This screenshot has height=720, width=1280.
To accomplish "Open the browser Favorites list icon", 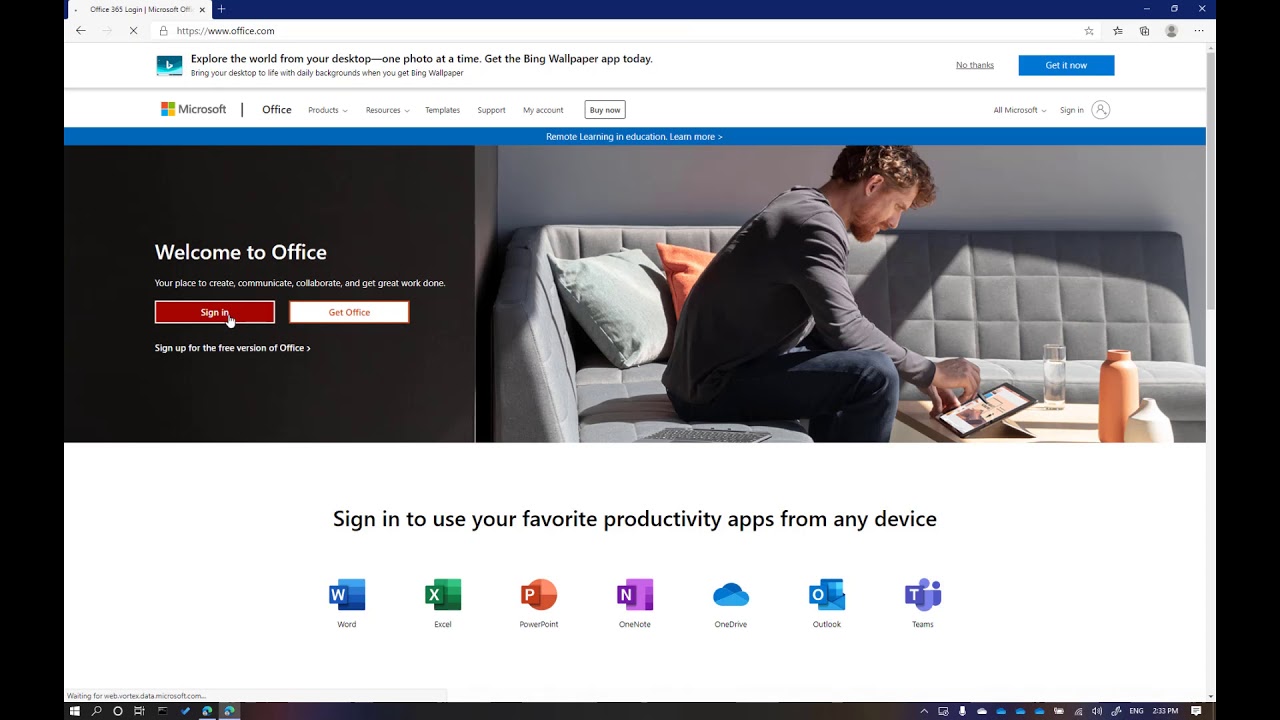I will pyautogui.click(x=1118, y=31).
